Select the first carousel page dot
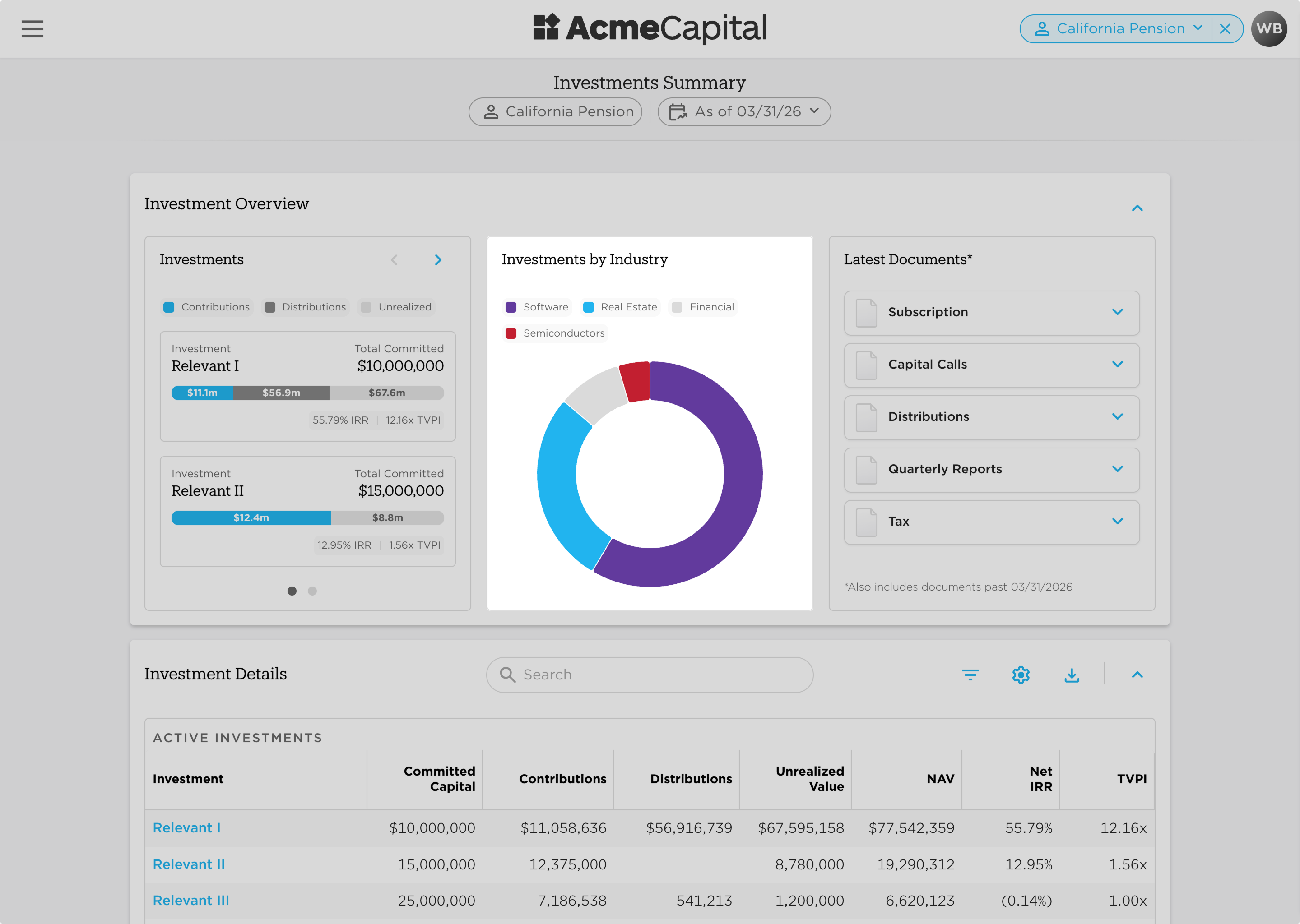 292,591
